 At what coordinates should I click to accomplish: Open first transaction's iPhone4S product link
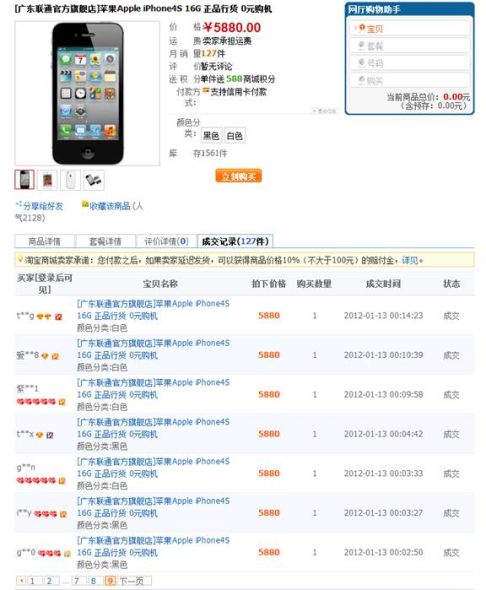click(x=153, y=309)
